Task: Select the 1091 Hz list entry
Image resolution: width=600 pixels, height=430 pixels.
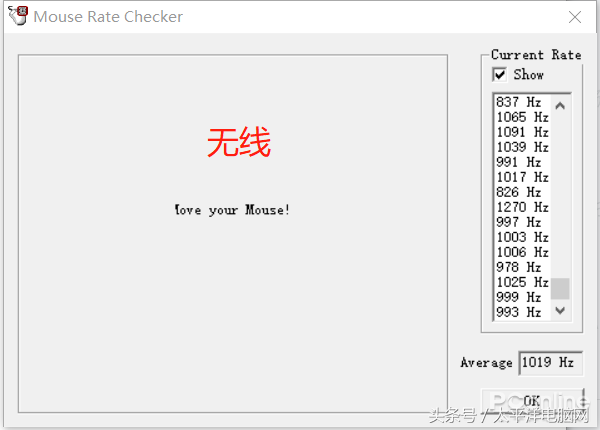Action: [523, 132]
